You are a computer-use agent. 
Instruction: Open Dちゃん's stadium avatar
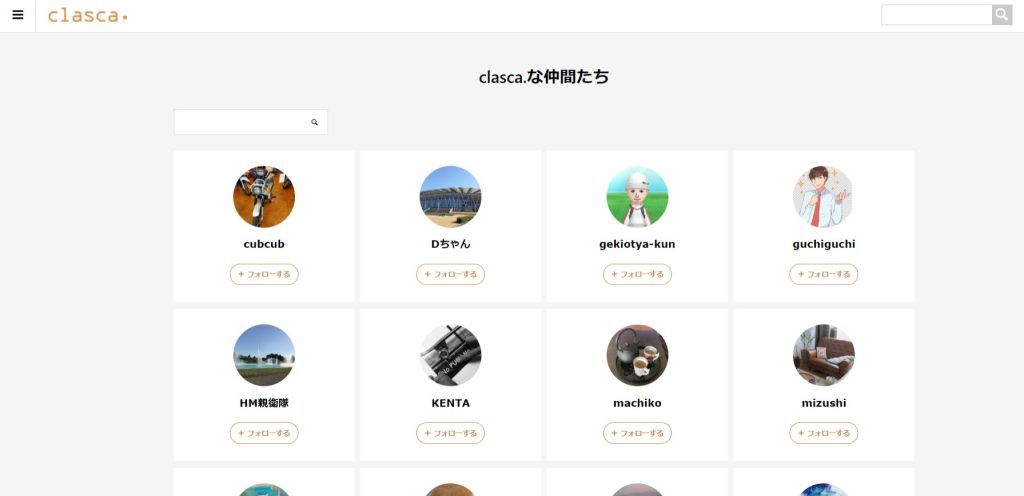pyautogui.click(x=451, y=196)
